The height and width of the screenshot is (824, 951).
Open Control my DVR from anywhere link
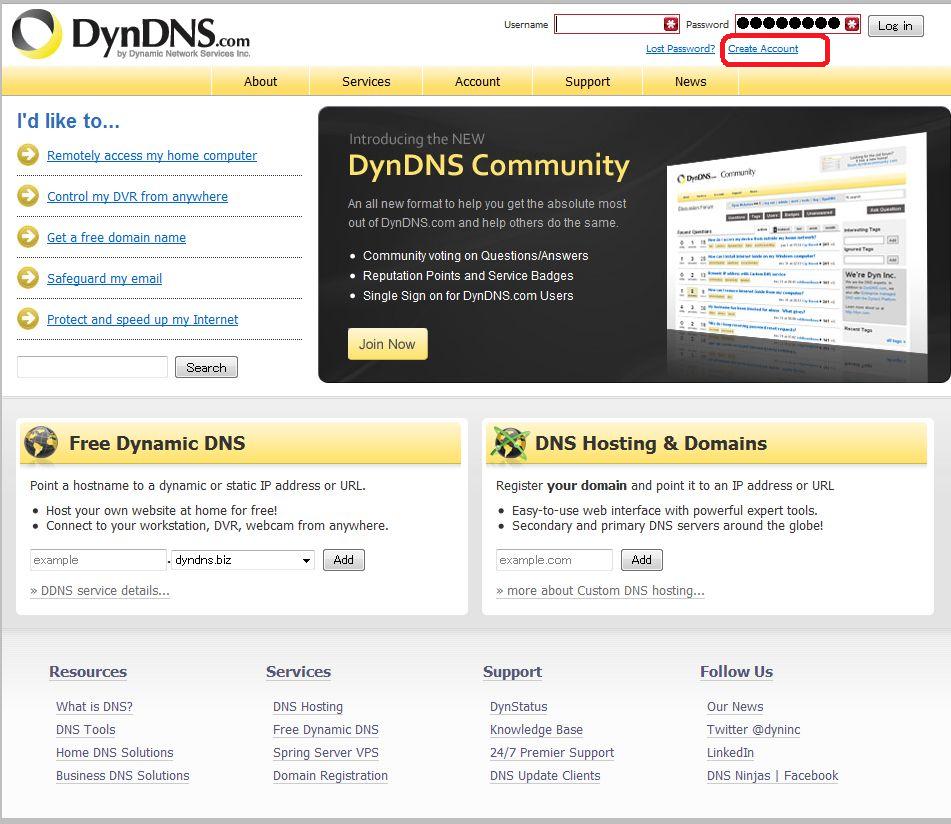[x=137, y=196]
